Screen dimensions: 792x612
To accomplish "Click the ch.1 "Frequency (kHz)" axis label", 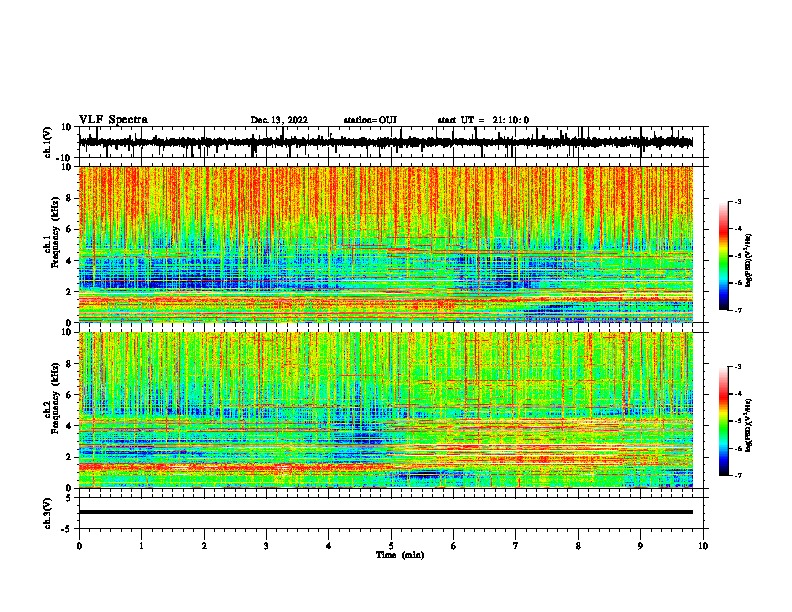I will pyautogui.click(x=54, y=232).
